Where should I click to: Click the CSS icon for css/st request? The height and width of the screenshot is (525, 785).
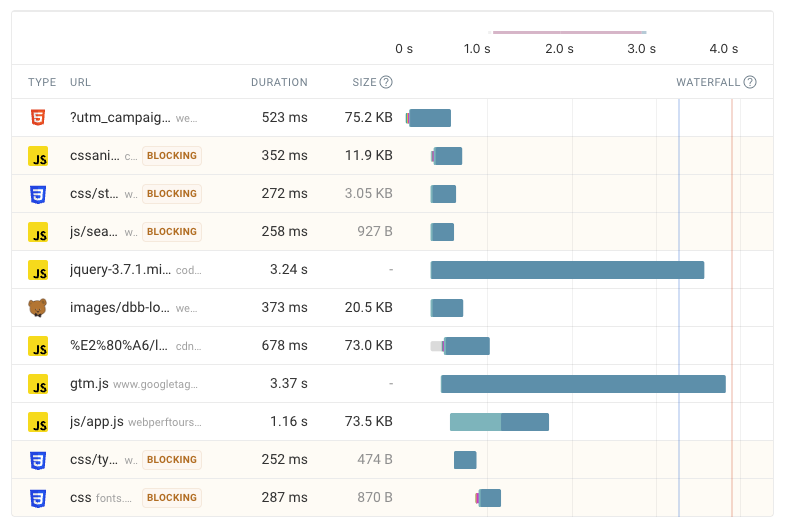[x=38, y=194]
